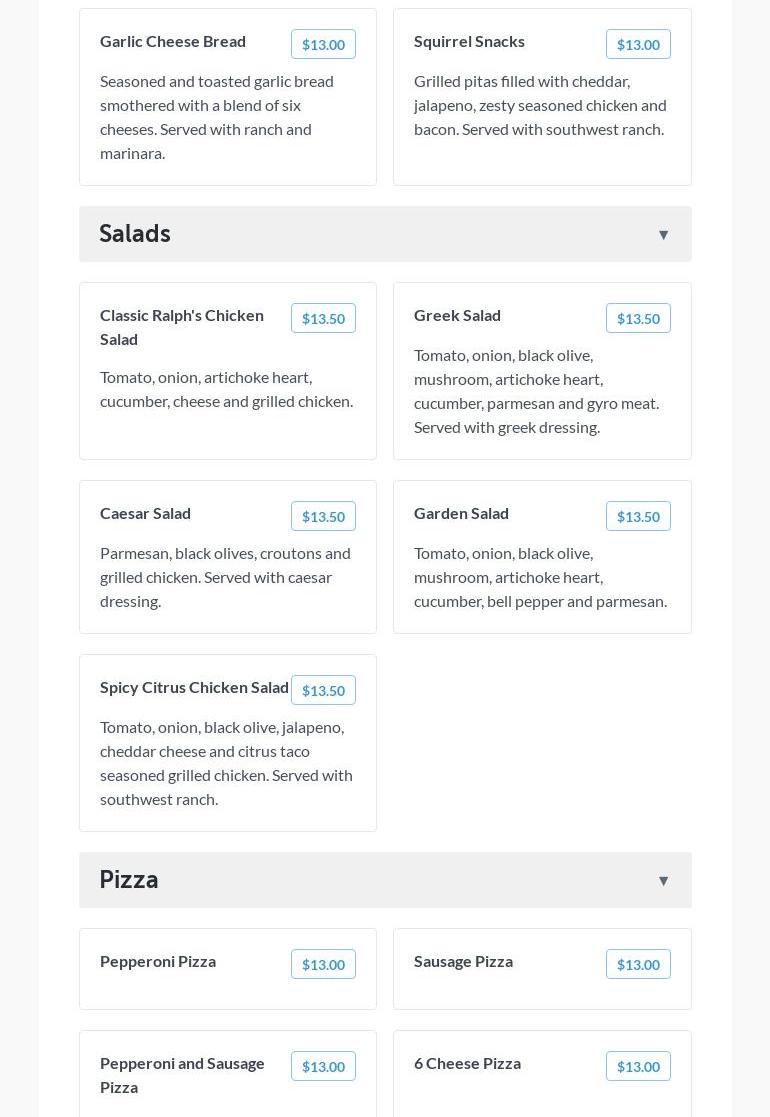The height and width of the screenshot is (1117, 770).
Task: Click the Caesar Salad $13.50 price
Action: (x=323, y=516)
